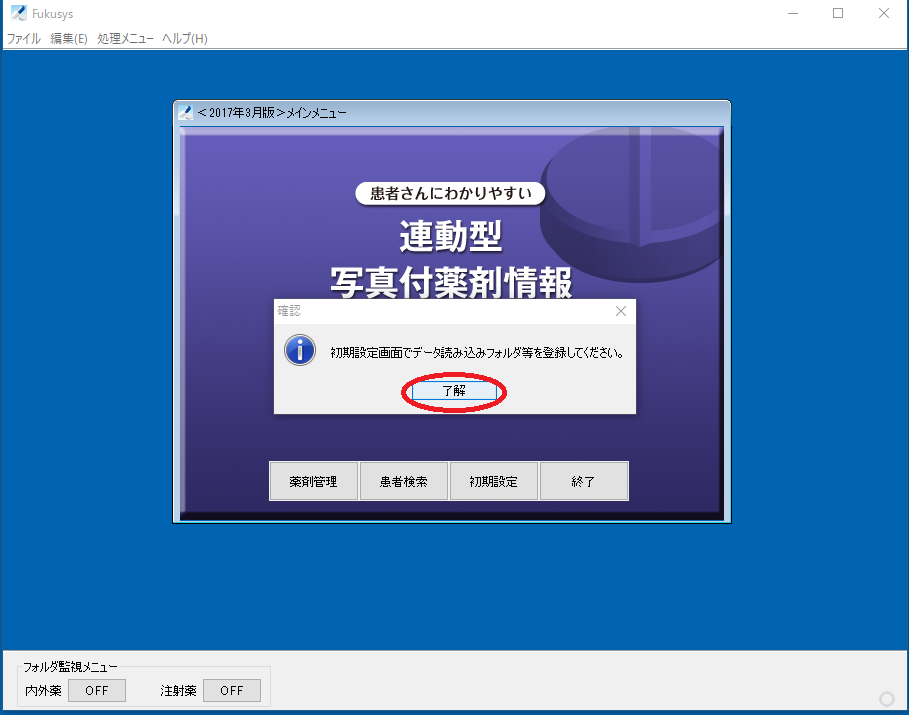The width and height of the screenshot is (909, 715).
Task: Click the 患者さんにわかりやすい label
Action: click(450, 193)
